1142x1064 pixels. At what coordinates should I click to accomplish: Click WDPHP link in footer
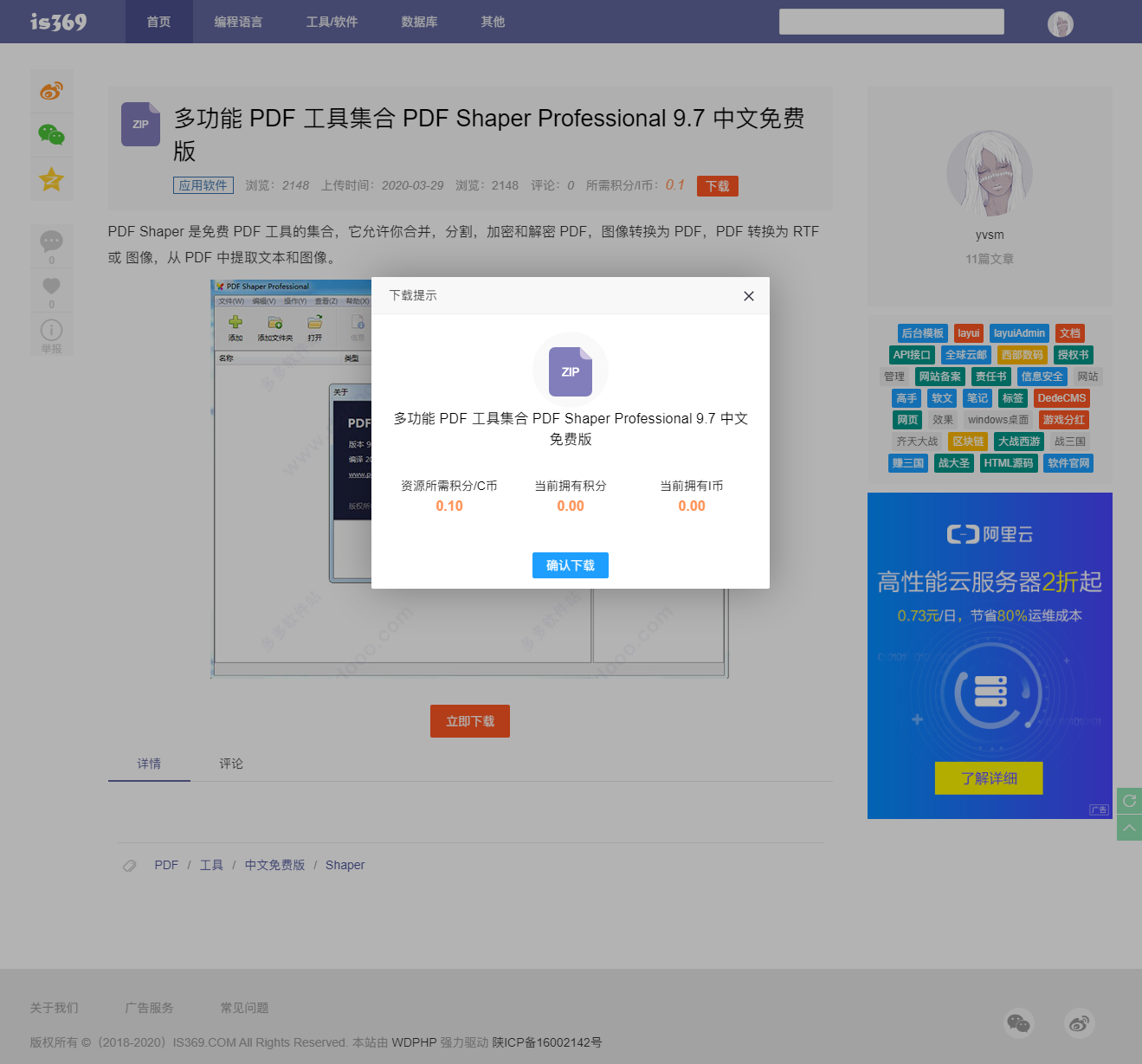[x=414, y=1042]
